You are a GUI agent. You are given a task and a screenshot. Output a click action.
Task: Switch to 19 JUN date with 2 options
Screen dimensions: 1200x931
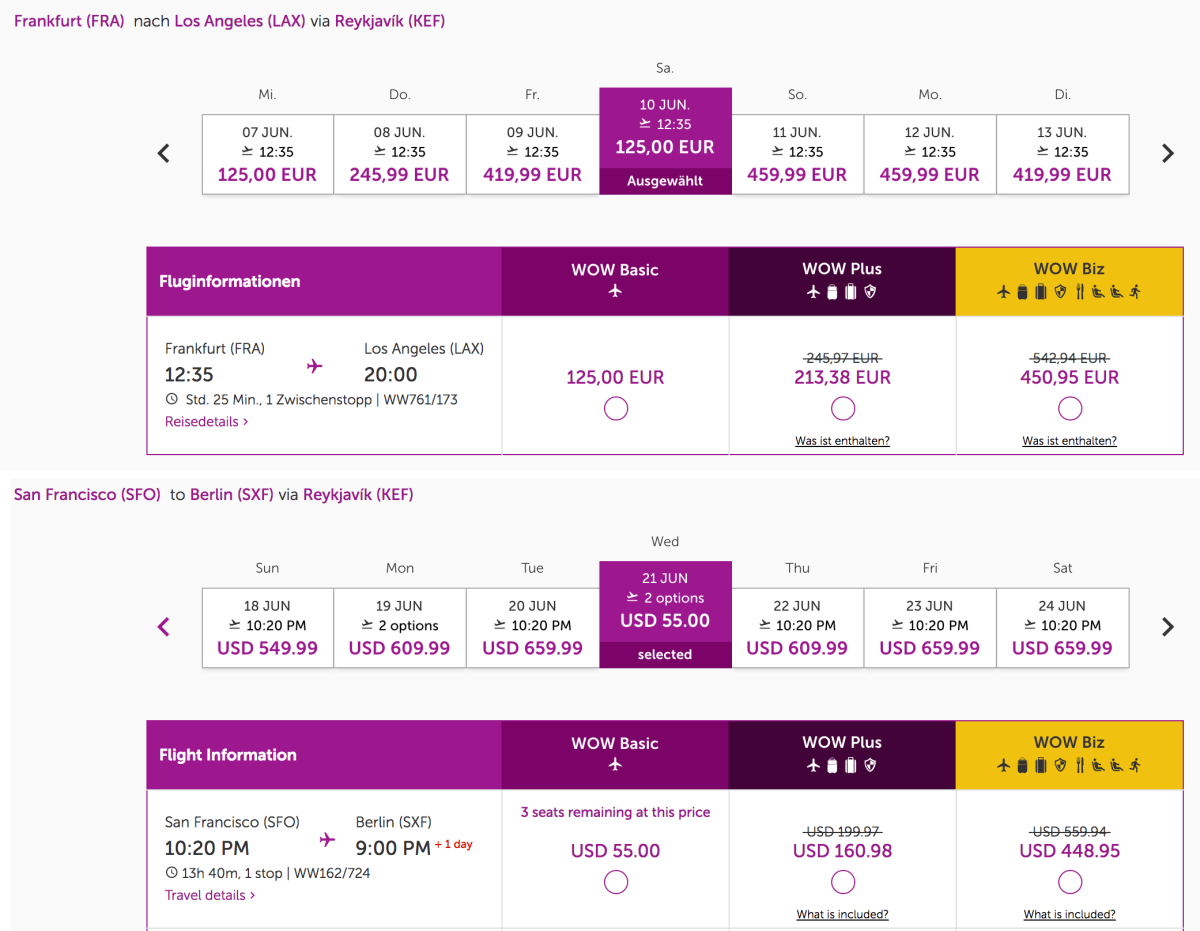[x=399, y=627]
